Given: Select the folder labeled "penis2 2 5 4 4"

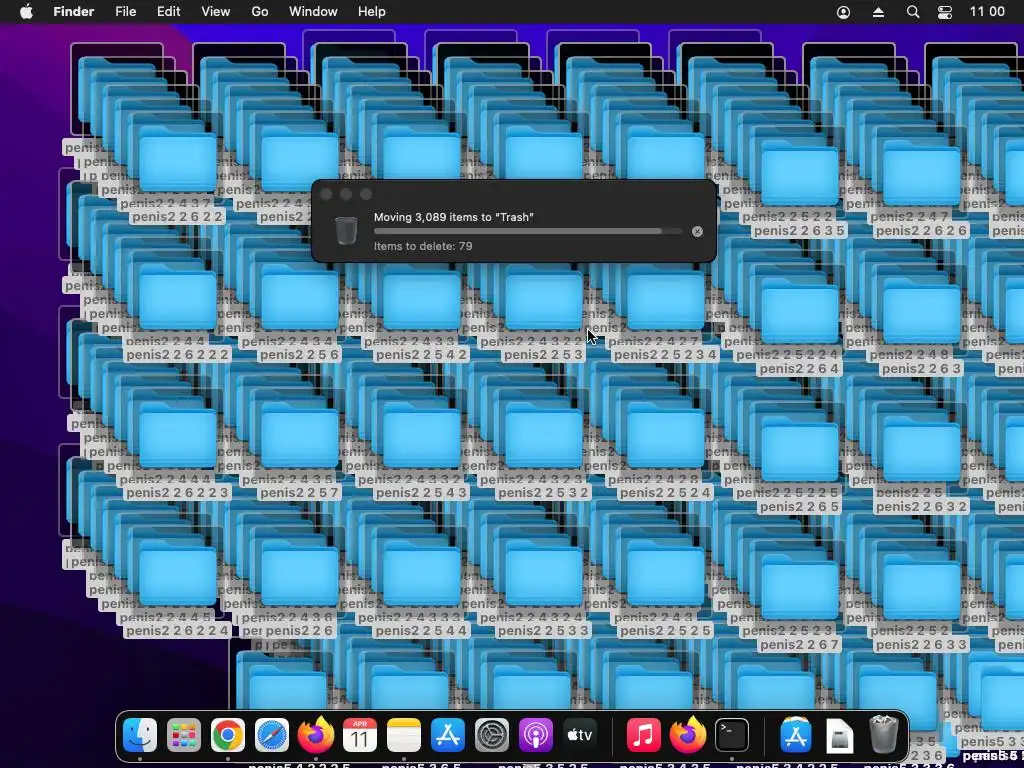Looking at the screenshot, I should pyautogui.click(x=421, y=577).
